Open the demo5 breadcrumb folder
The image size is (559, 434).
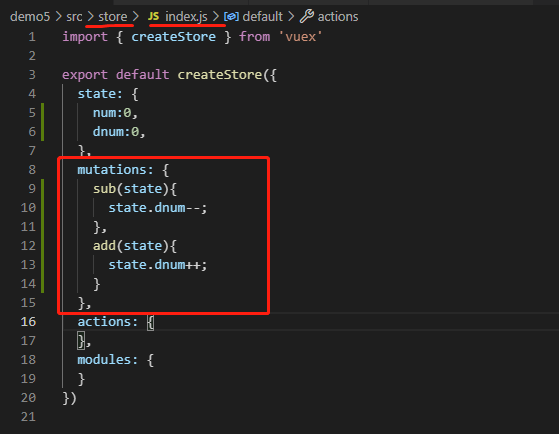click(x=30, y=16)
